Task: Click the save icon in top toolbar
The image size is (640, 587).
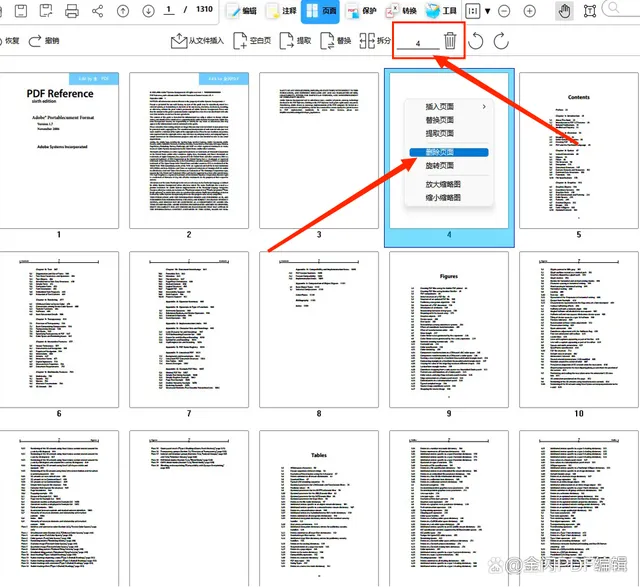Action: click(x=46, y=11)
